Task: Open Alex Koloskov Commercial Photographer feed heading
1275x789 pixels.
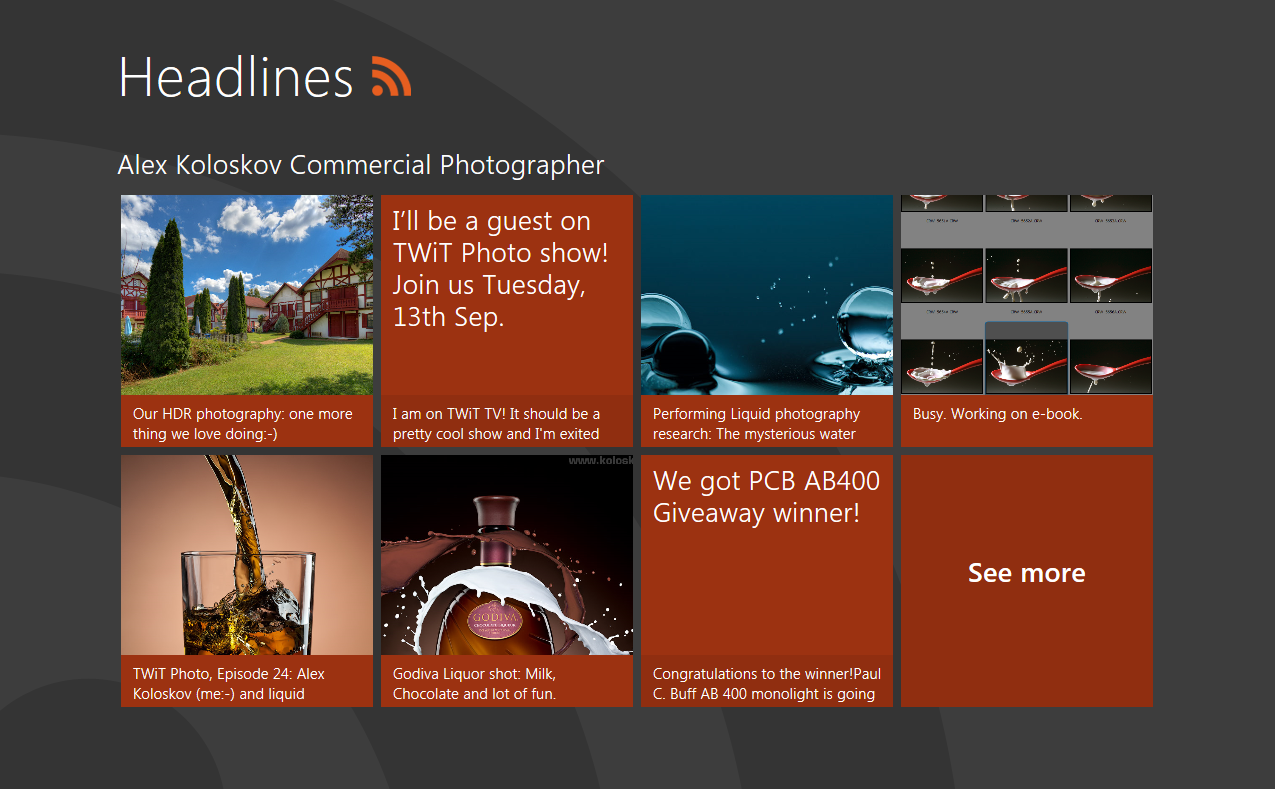Action: (361, 165)
